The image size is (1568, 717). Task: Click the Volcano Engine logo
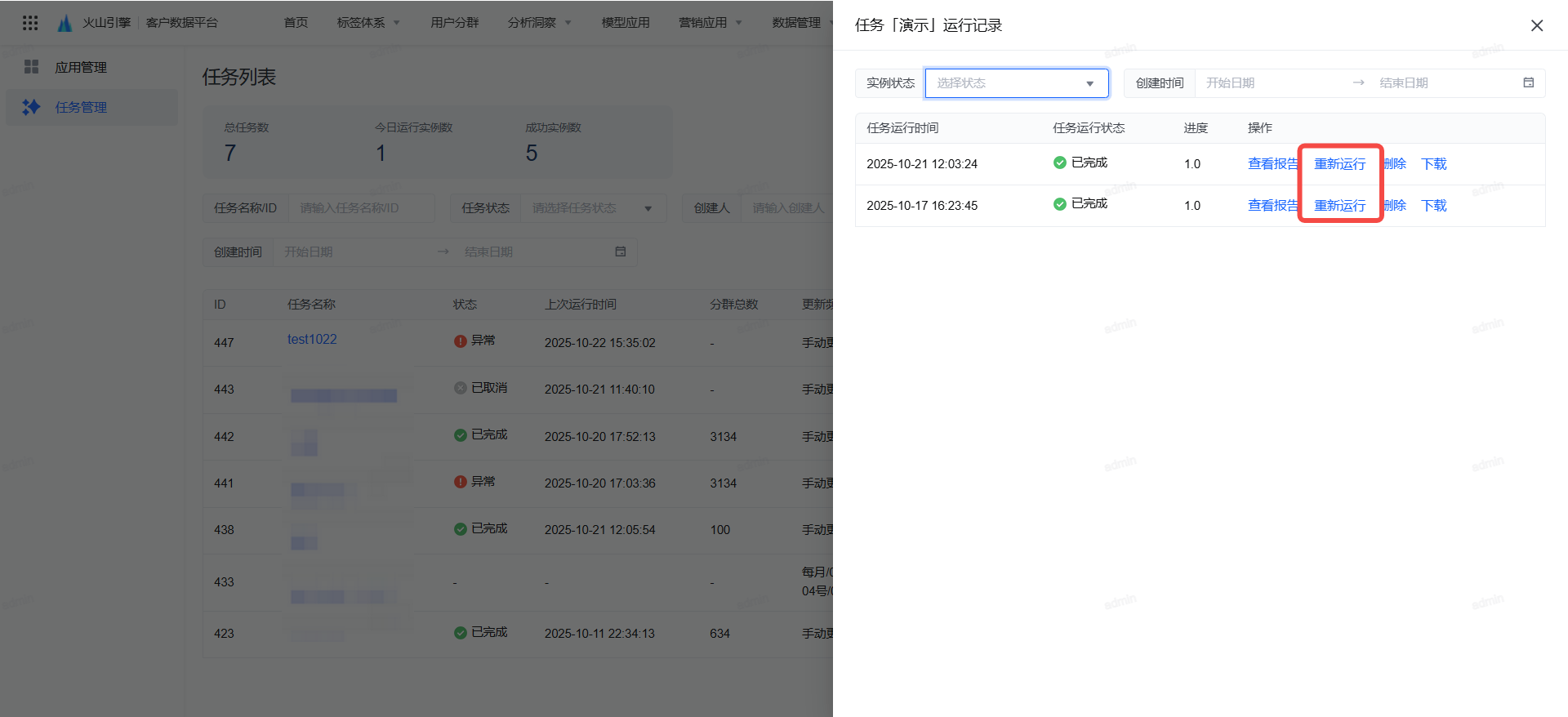pos(65,23)
